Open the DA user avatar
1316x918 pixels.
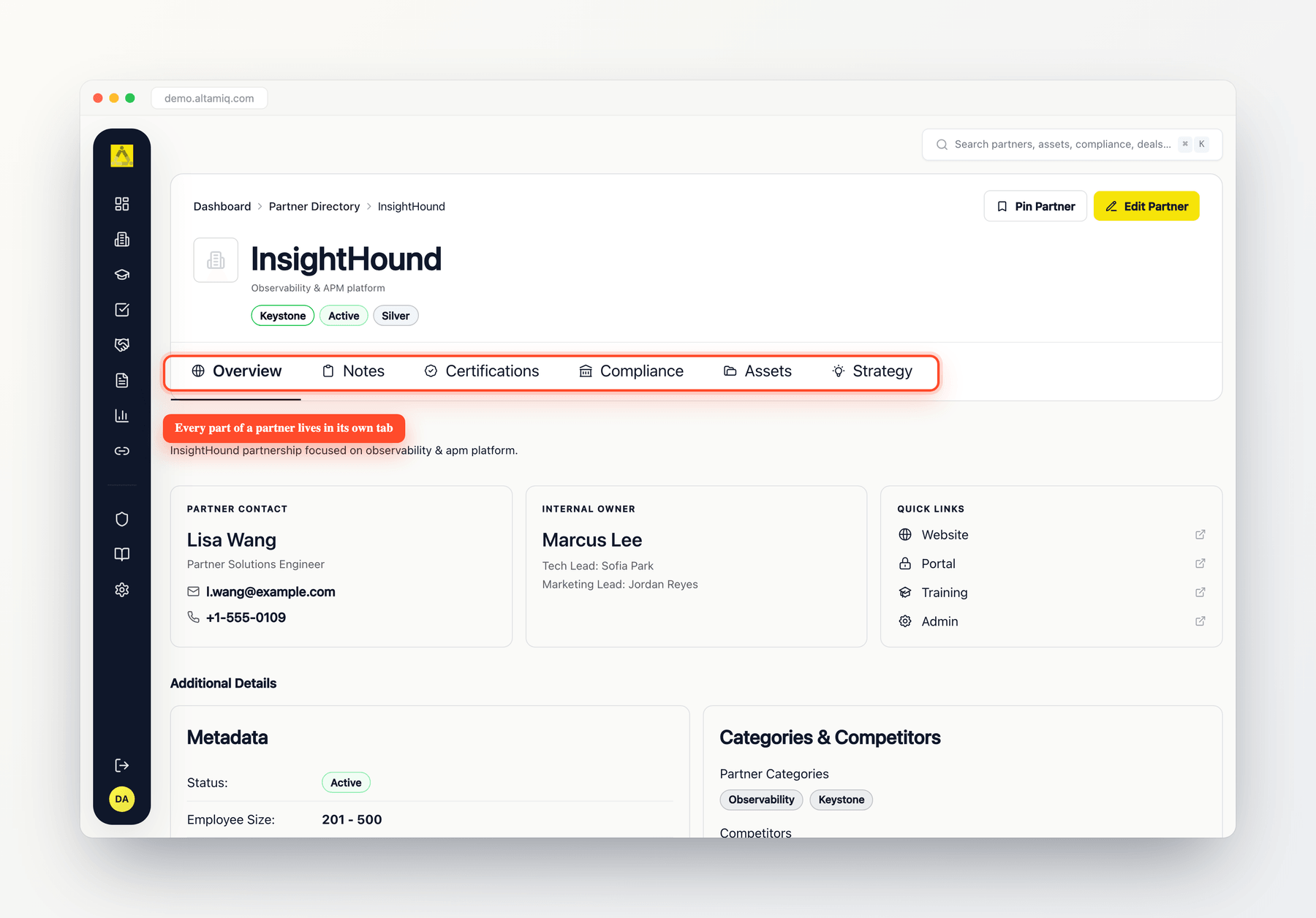(x=122, y=799)
